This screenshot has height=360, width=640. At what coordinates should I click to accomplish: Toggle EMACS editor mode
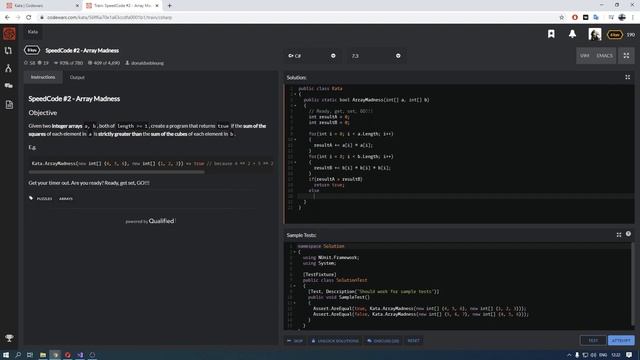tap(604, 56)
